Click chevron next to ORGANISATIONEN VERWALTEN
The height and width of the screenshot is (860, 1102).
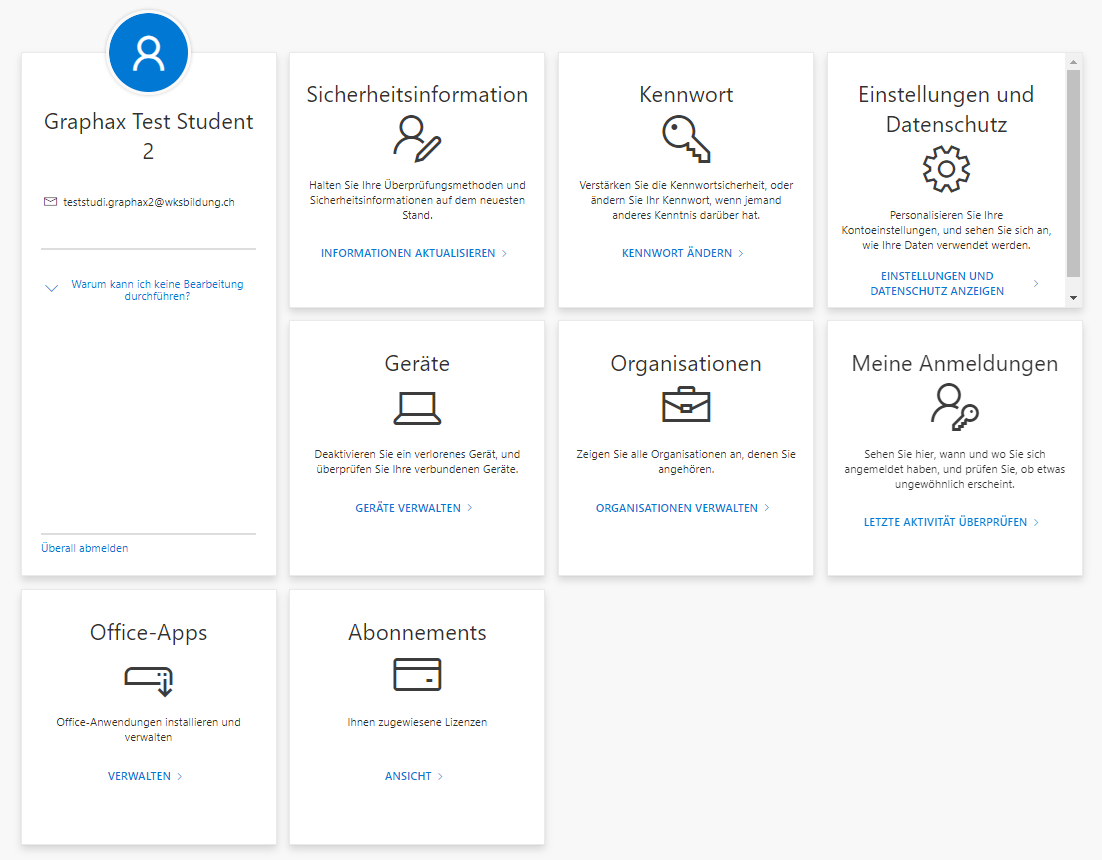click(767, 507)
